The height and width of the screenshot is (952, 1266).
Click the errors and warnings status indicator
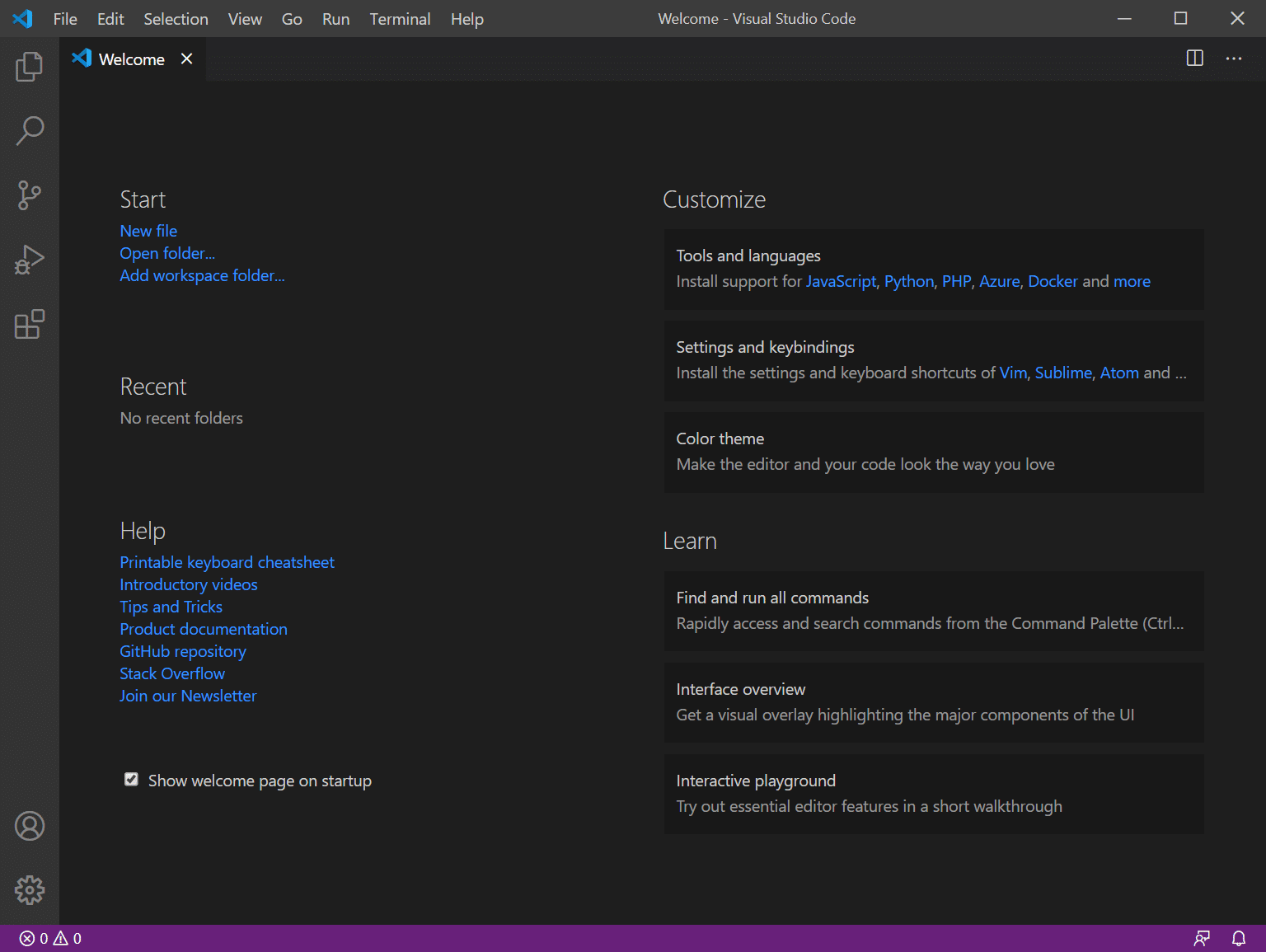[x=45, y=938]
